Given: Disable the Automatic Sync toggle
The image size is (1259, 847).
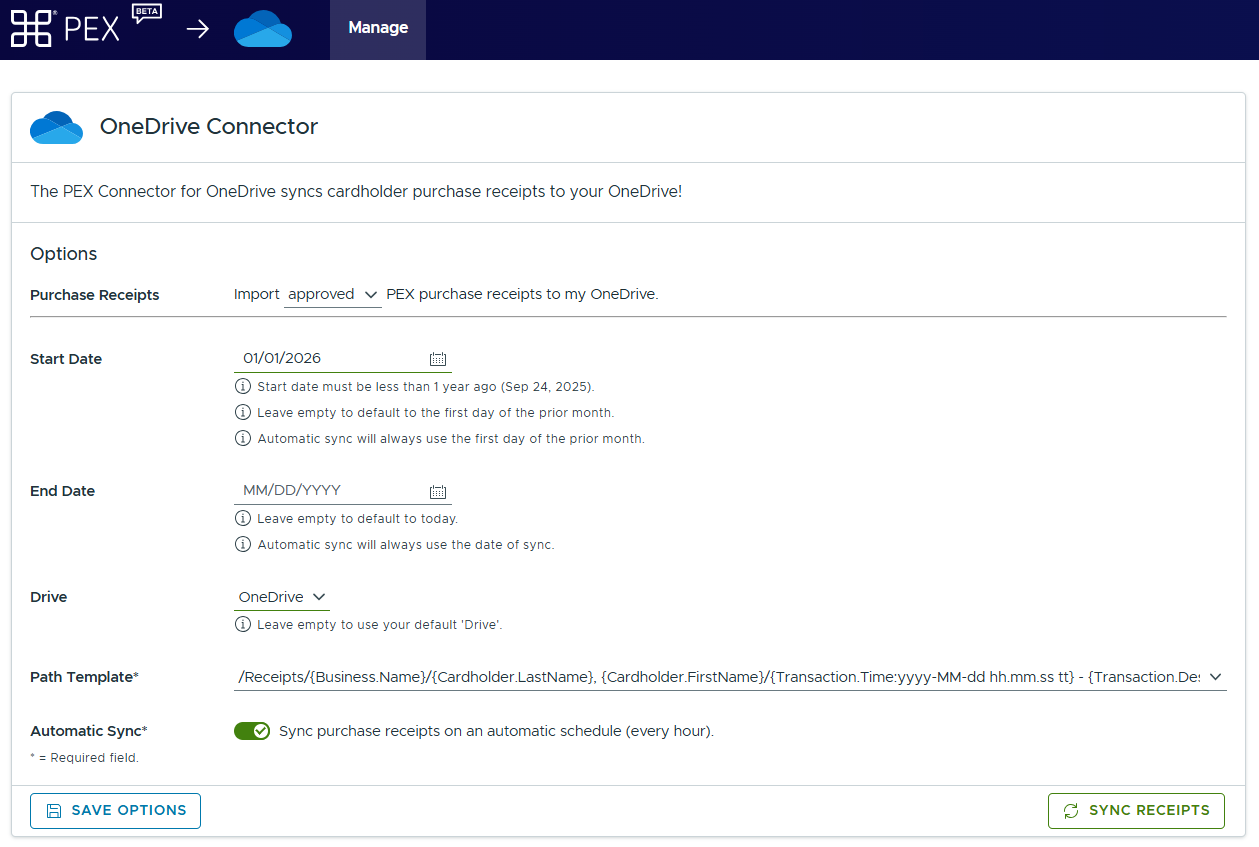Looking at the screenshot, I should click(x=252, y=731).
